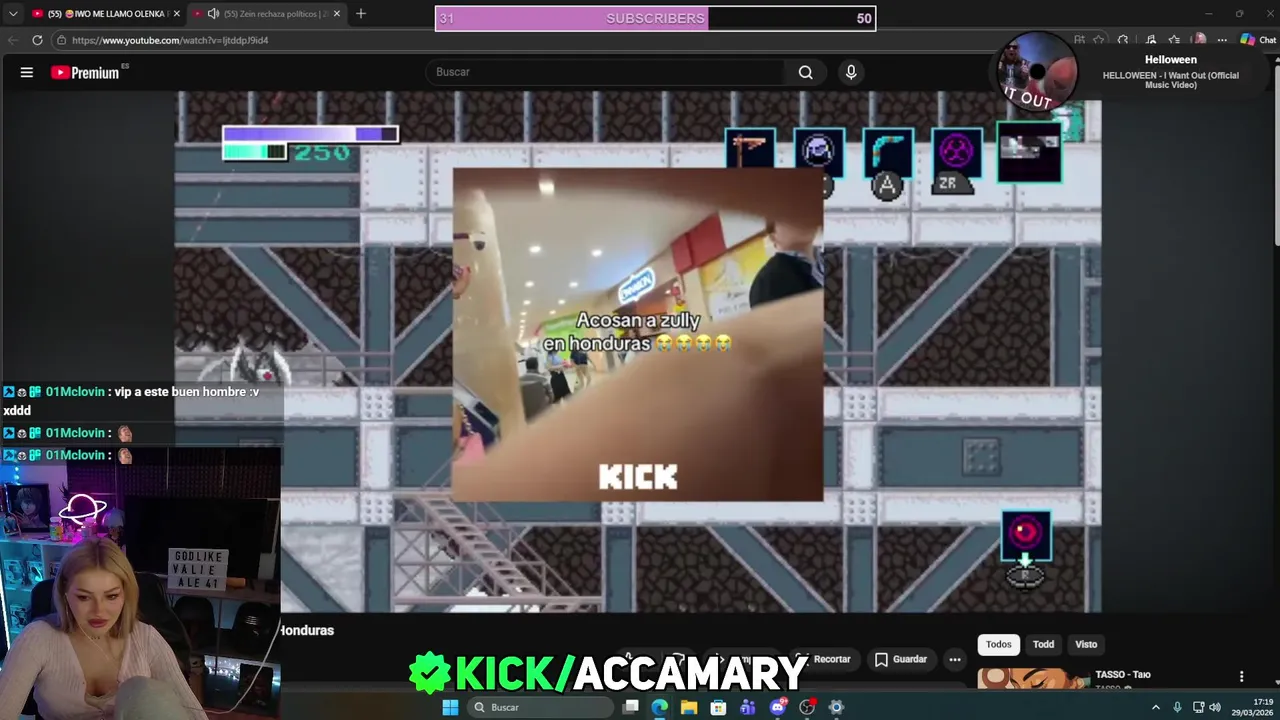Screen dimensions: 1280x720
Task: Open File Explorer from taskbar
Action: [x=689, y=707]
